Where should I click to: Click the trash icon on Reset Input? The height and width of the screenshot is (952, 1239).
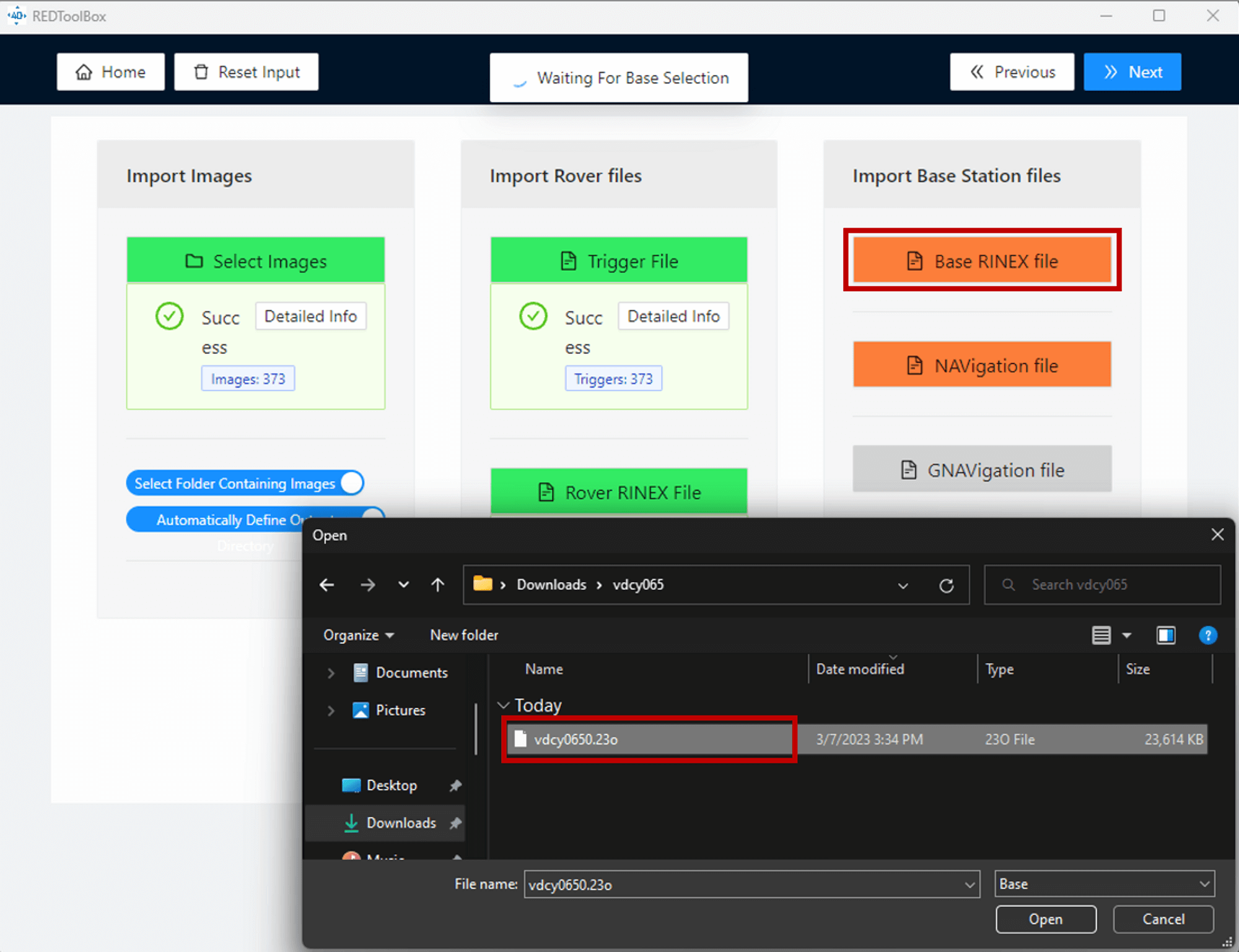point(201,71)
